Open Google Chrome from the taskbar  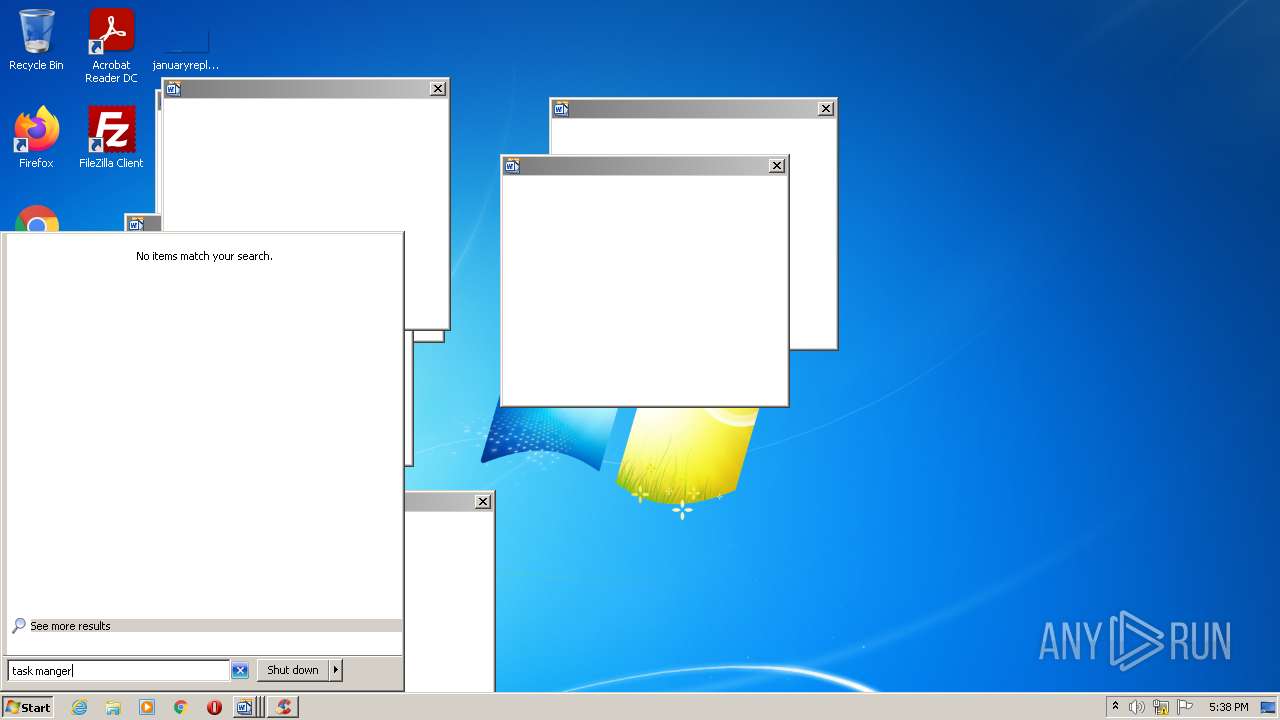(181, 707)
